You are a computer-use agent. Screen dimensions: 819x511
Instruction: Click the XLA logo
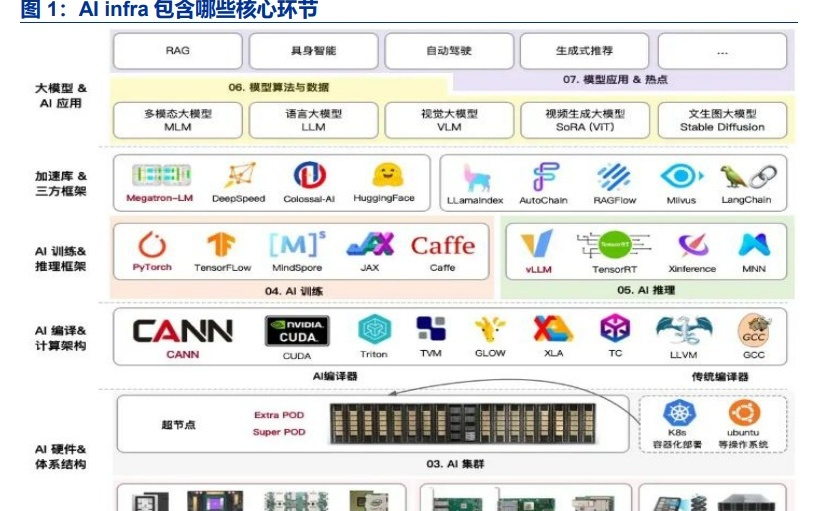click(553, 329)
